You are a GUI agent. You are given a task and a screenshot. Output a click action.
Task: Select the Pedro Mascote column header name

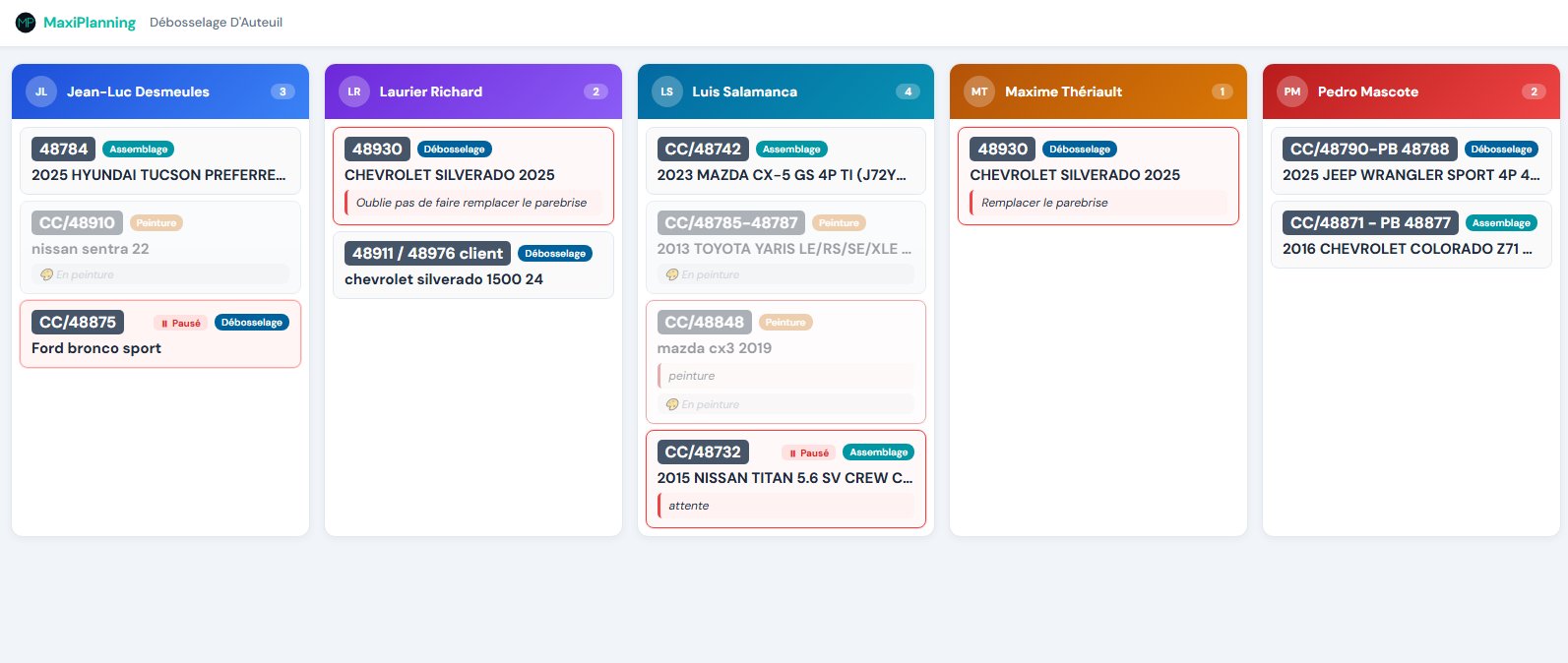(x=1368, y=91)
